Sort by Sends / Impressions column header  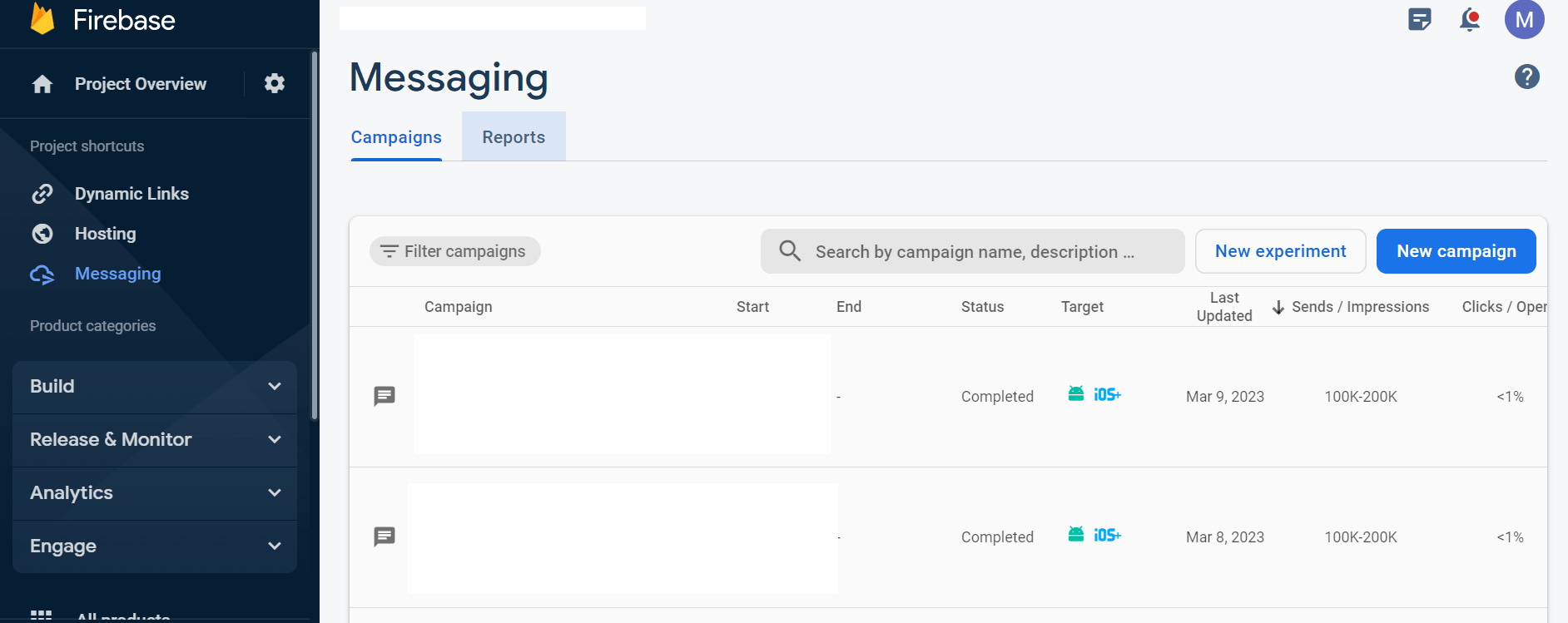click(1360, 307)
